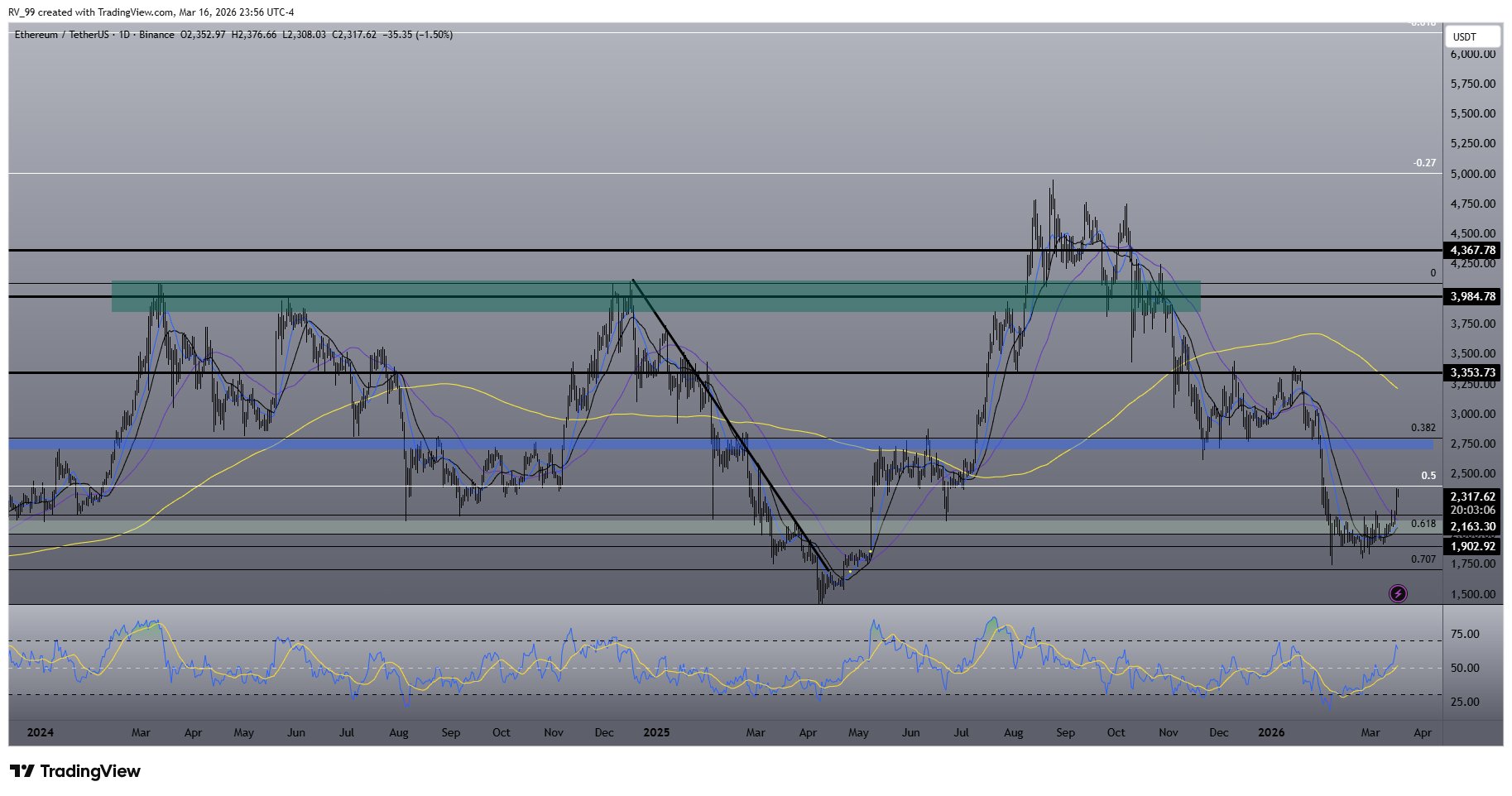Click the 2025 label on time axis
The image size is (1512, 796).
pos(656,732)
